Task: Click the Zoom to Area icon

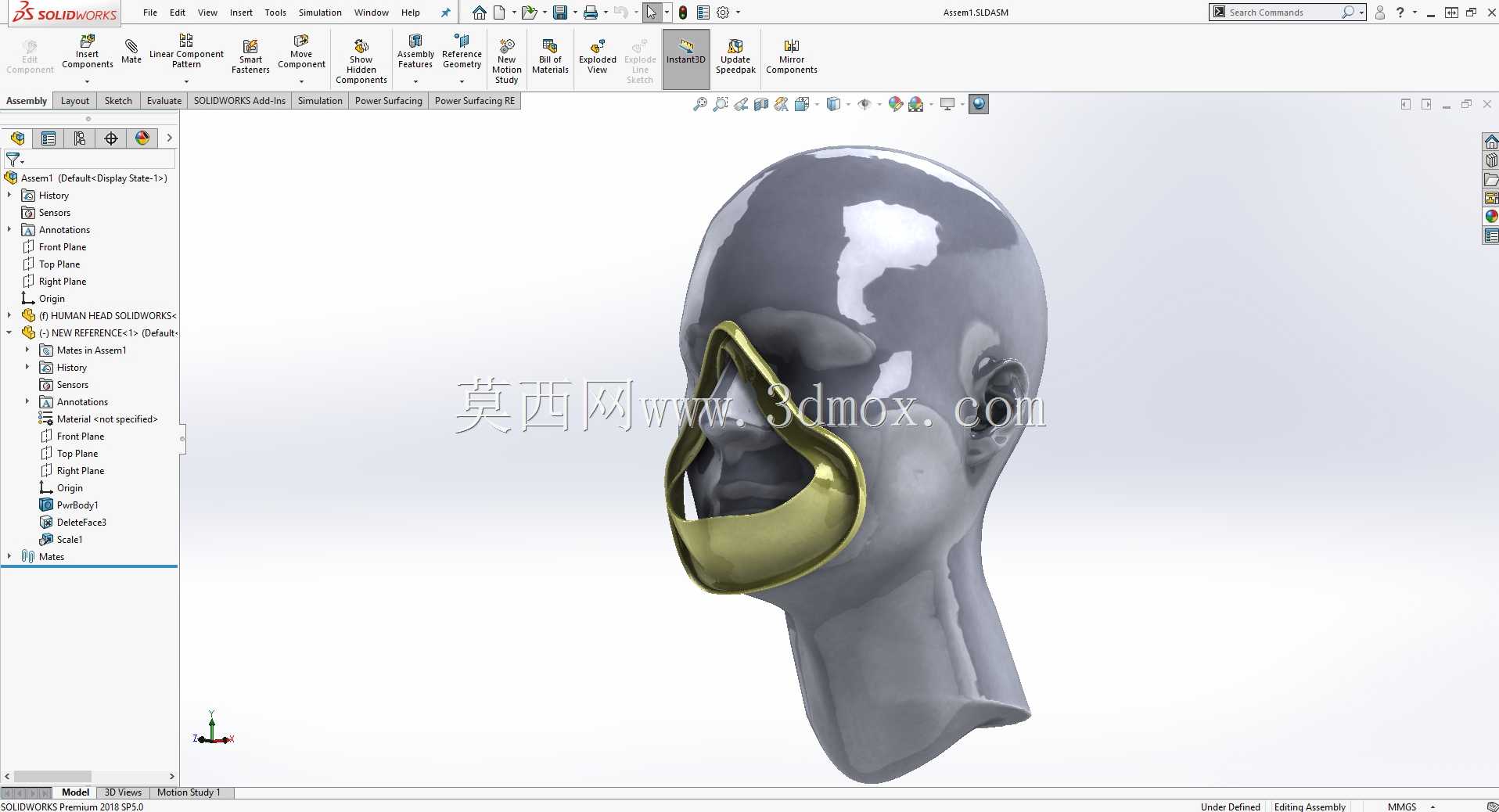Action: point(721,104)
